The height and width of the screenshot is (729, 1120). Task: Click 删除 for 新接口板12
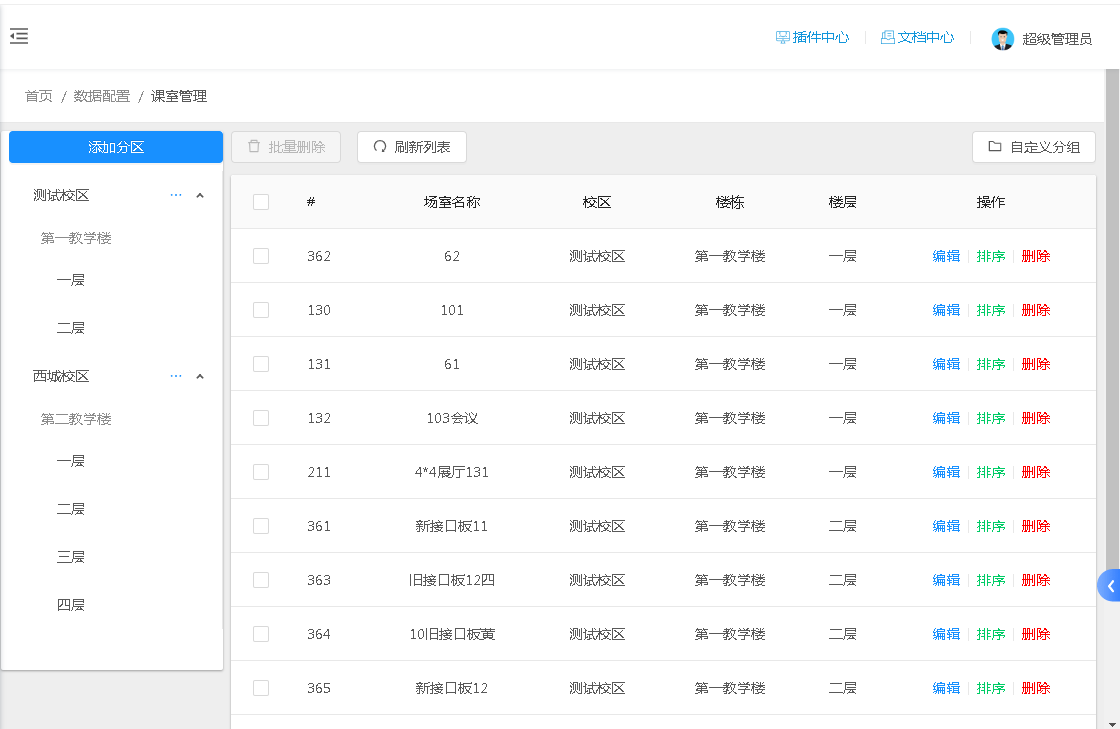coord(1036,688)
